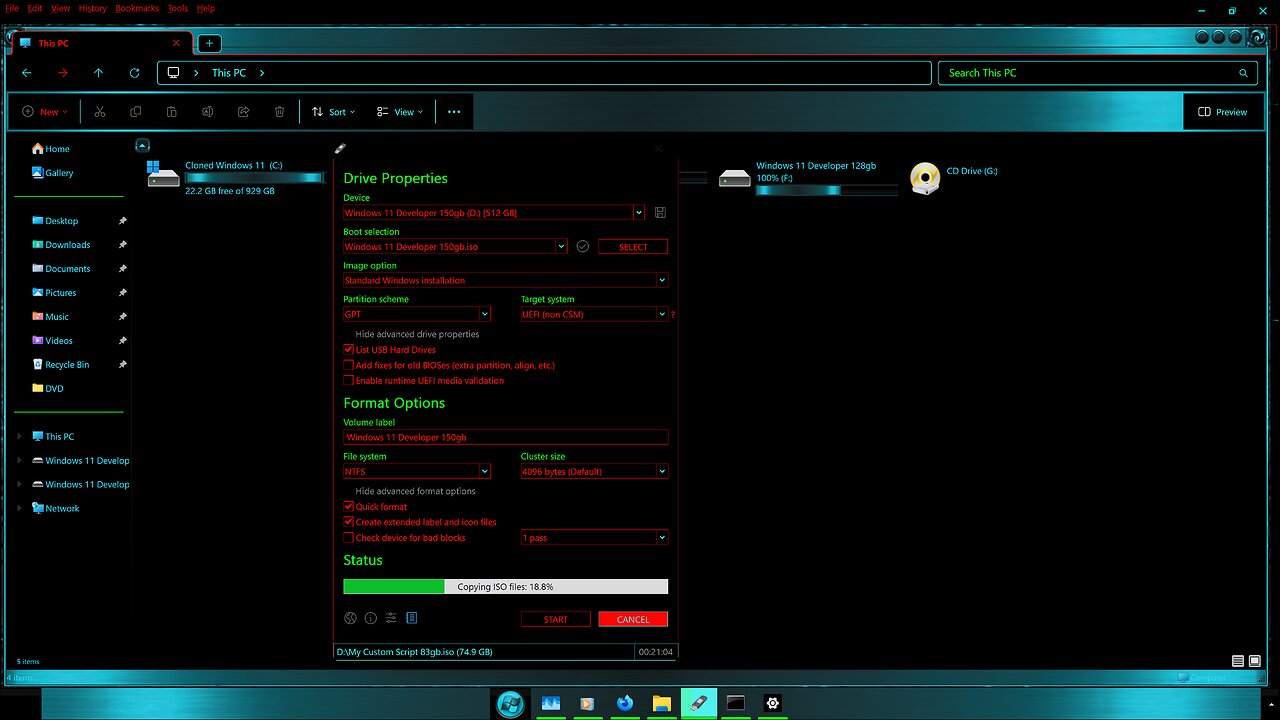The width and height of the screenshot is (1280, 720).
Task: Expand the Network tree node
Action: (20, 508)
